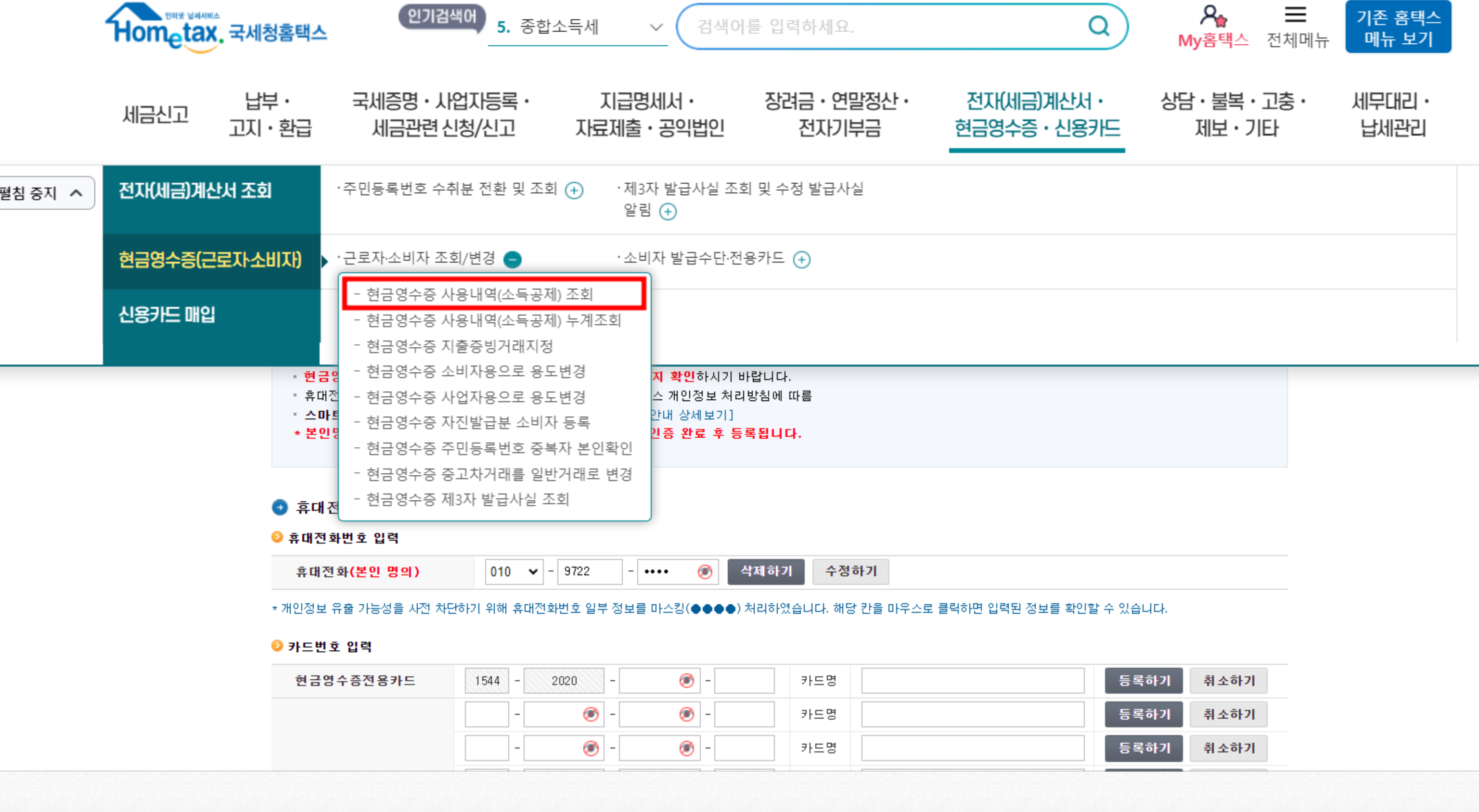Expand 소비자 발급수단·전용카드 plus icon
The image size is (1479, 812).
pos(801,259)
